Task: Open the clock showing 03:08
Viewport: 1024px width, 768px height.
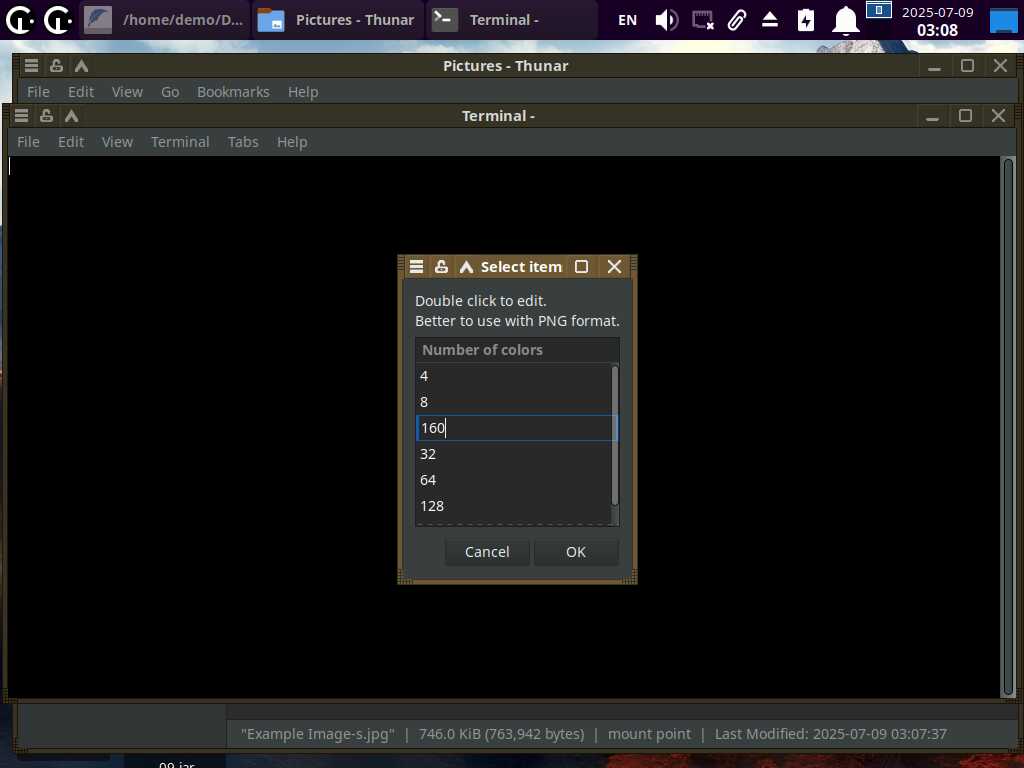Action: (937, 21)
